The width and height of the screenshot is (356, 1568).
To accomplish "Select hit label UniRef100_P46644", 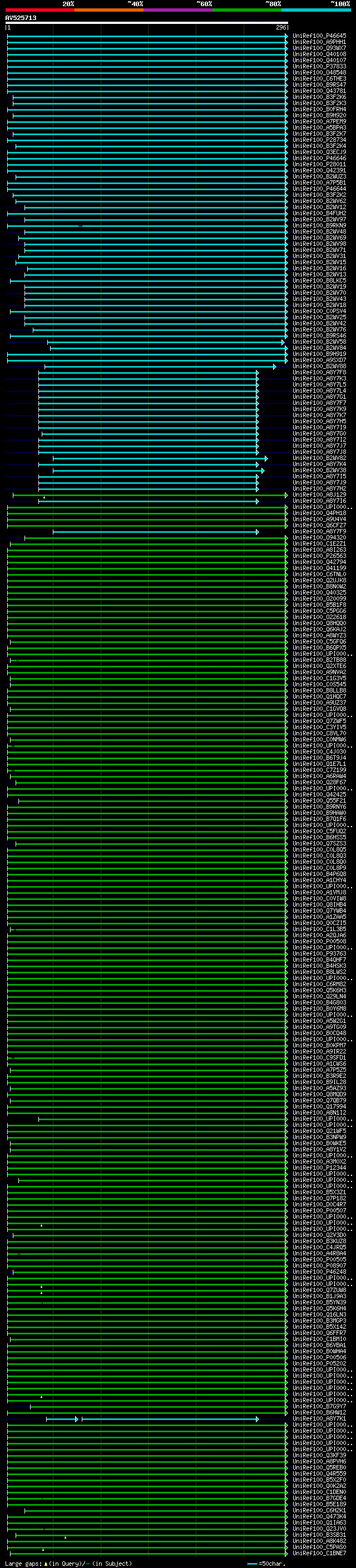I will (319, 189).
